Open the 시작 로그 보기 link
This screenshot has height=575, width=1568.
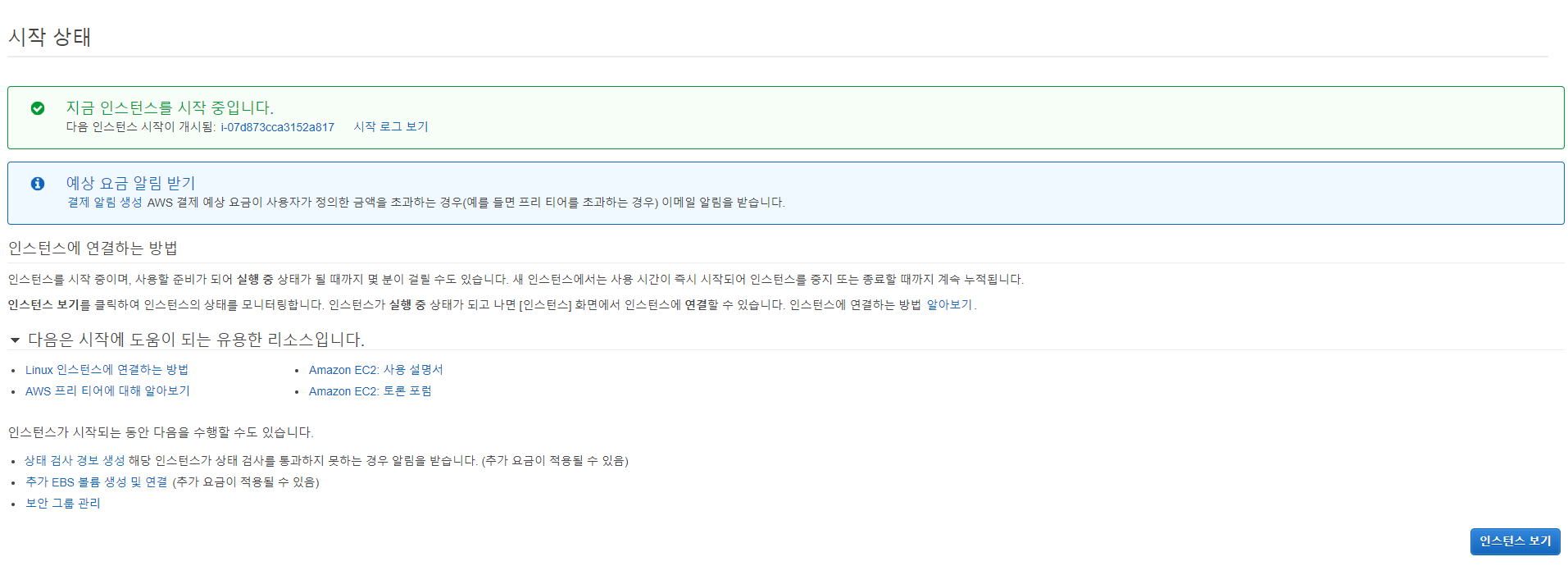(x=391, y=127)
